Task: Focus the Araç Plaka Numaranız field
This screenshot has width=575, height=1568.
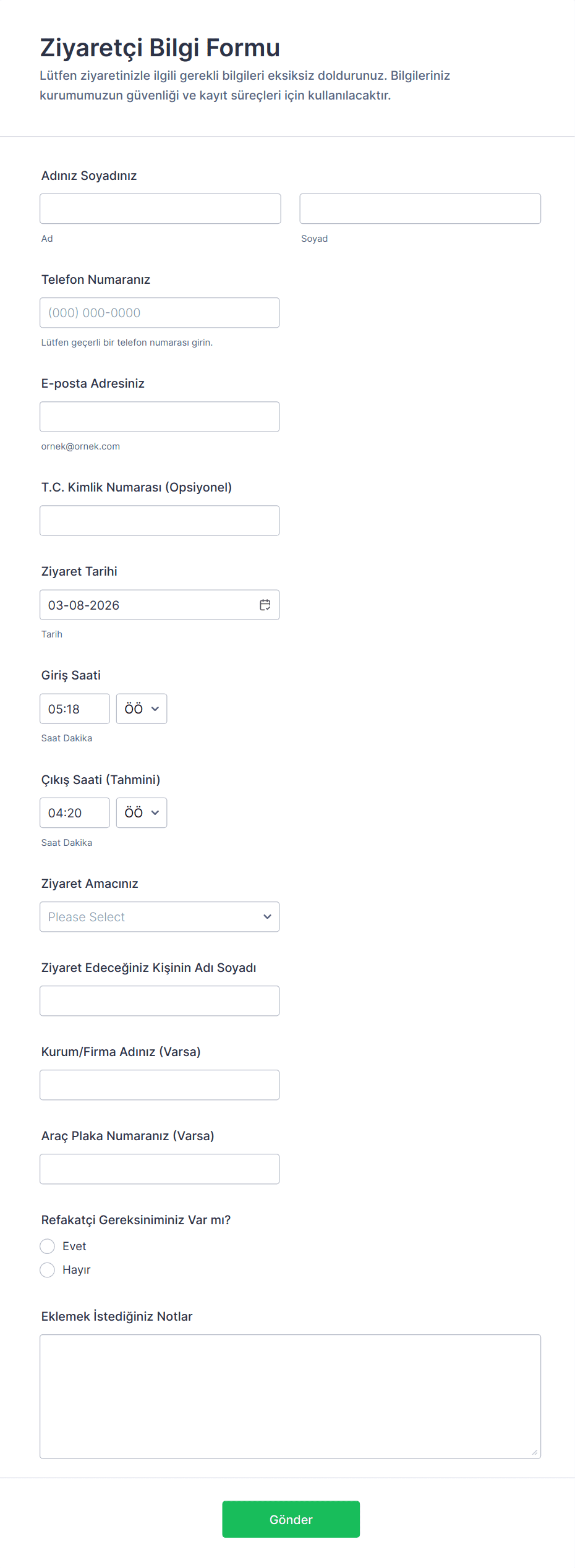Action: pos(160,1169)
